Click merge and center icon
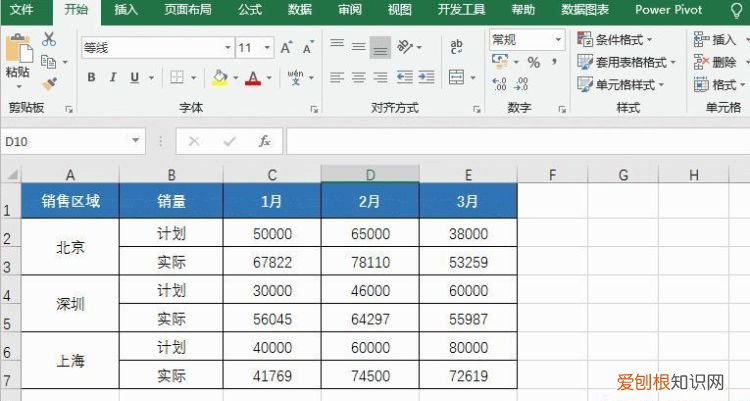 (x=456, y=77)
